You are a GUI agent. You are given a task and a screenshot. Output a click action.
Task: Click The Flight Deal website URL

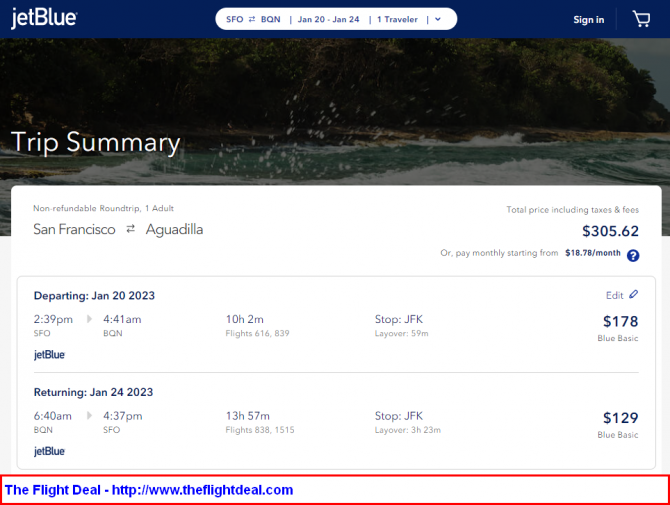coord(203,490)
